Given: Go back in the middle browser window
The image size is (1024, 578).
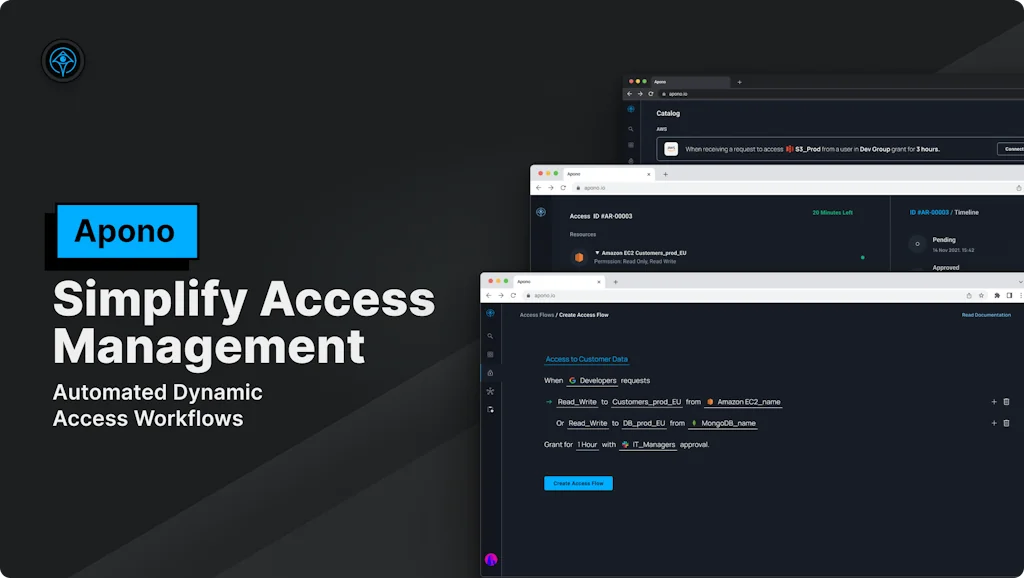Looking at the screenshot, I should point(539,187).
